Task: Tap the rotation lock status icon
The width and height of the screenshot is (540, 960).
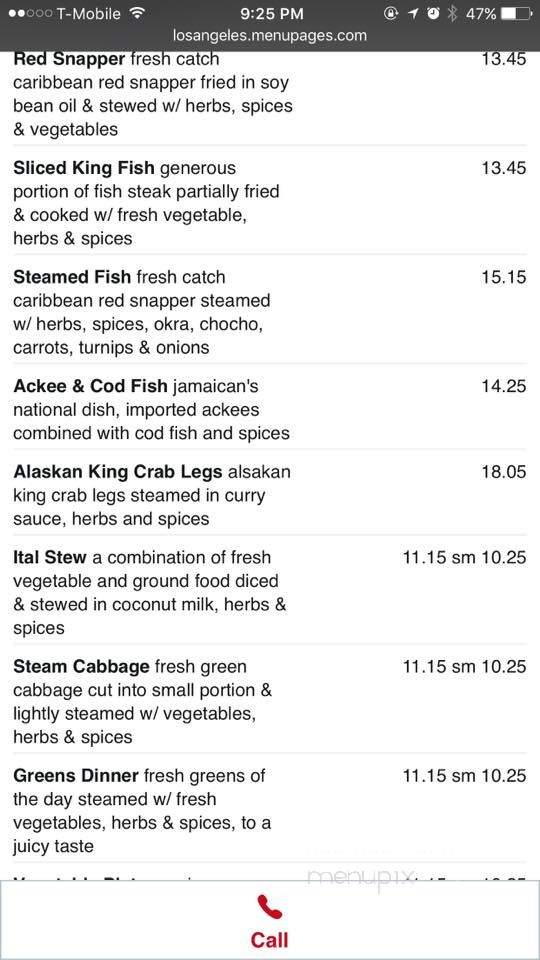Action: [391, 13]
